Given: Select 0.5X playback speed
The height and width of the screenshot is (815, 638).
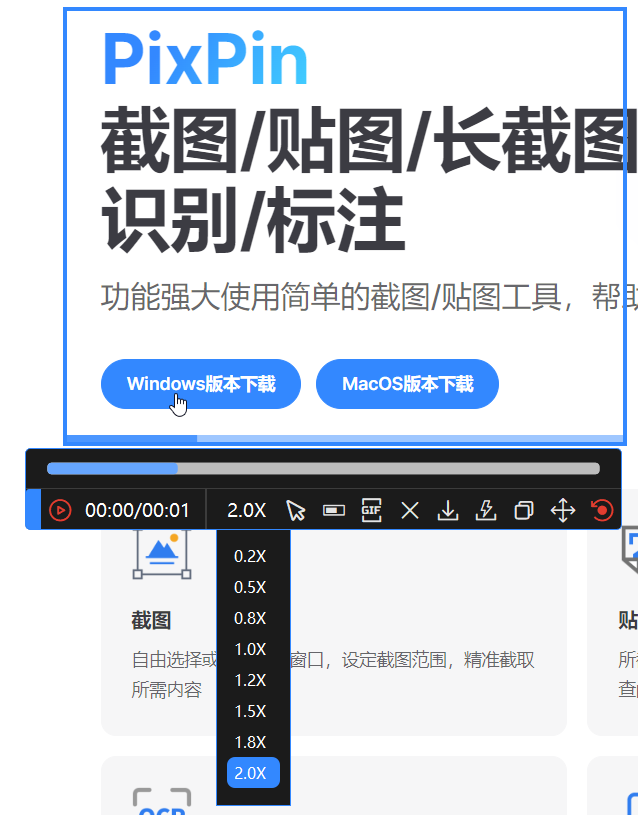Looking at the screenshot, I should pos(250,587).
